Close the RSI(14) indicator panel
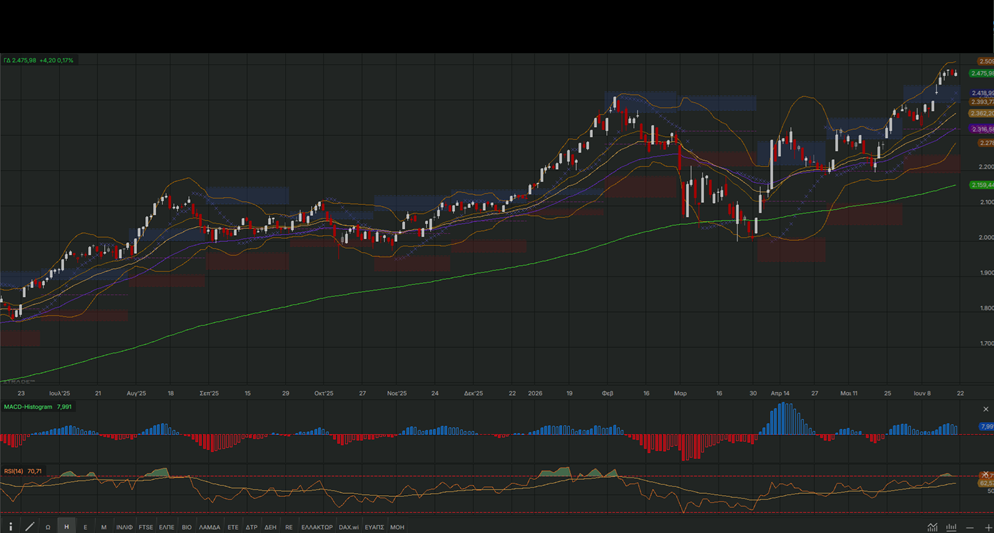The height and width of the screenshot is (533, 994). [985, 474]
